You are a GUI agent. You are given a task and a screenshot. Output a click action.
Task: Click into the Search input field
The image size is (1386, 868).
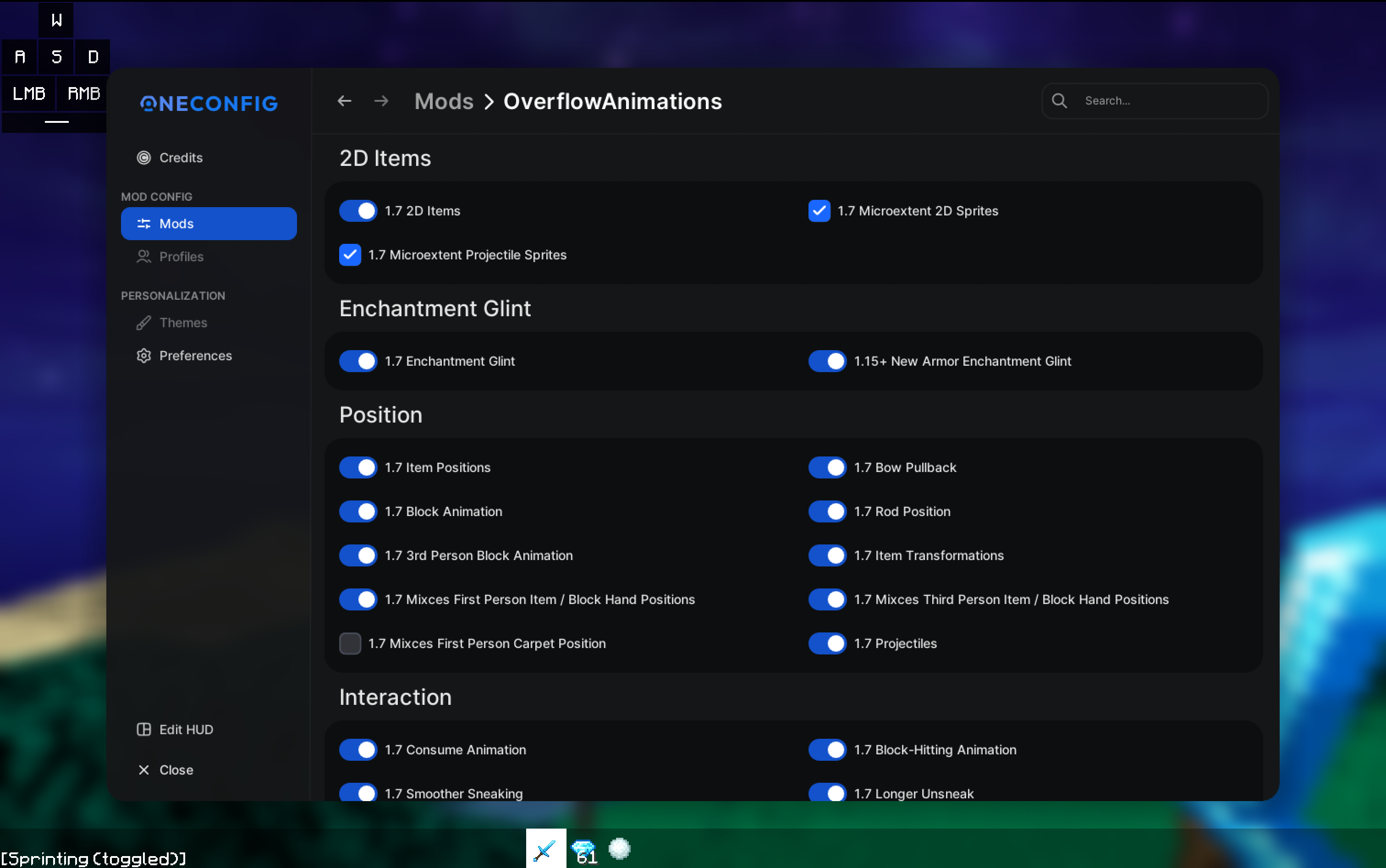coord(1166,101)
